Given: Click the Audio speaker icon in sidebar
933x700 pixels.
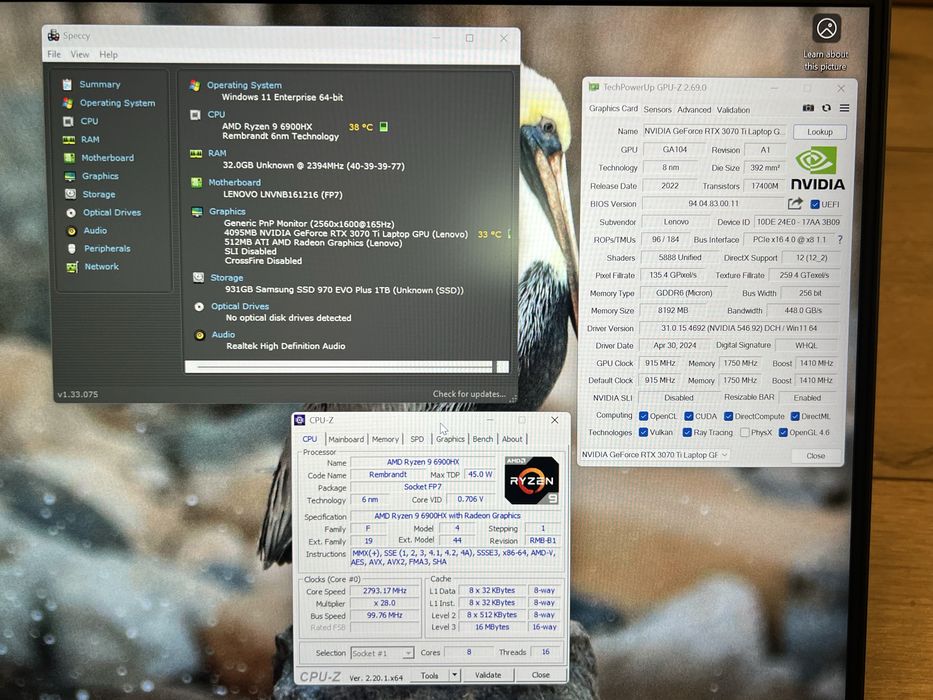Looking at the screenshot, I should (71, 231).
